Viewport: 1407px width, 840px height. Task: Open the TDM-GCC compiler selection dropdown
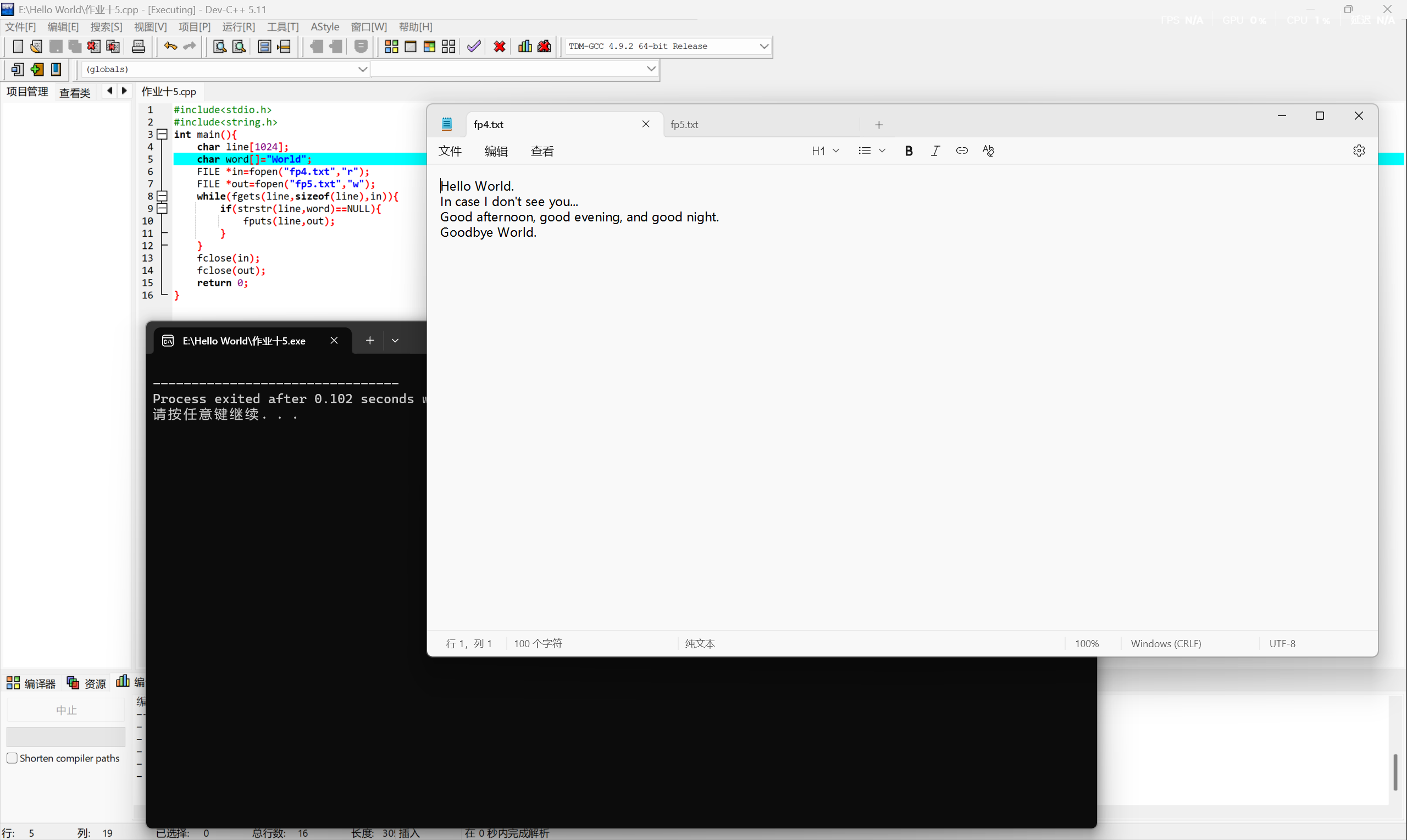coord(763,46)
